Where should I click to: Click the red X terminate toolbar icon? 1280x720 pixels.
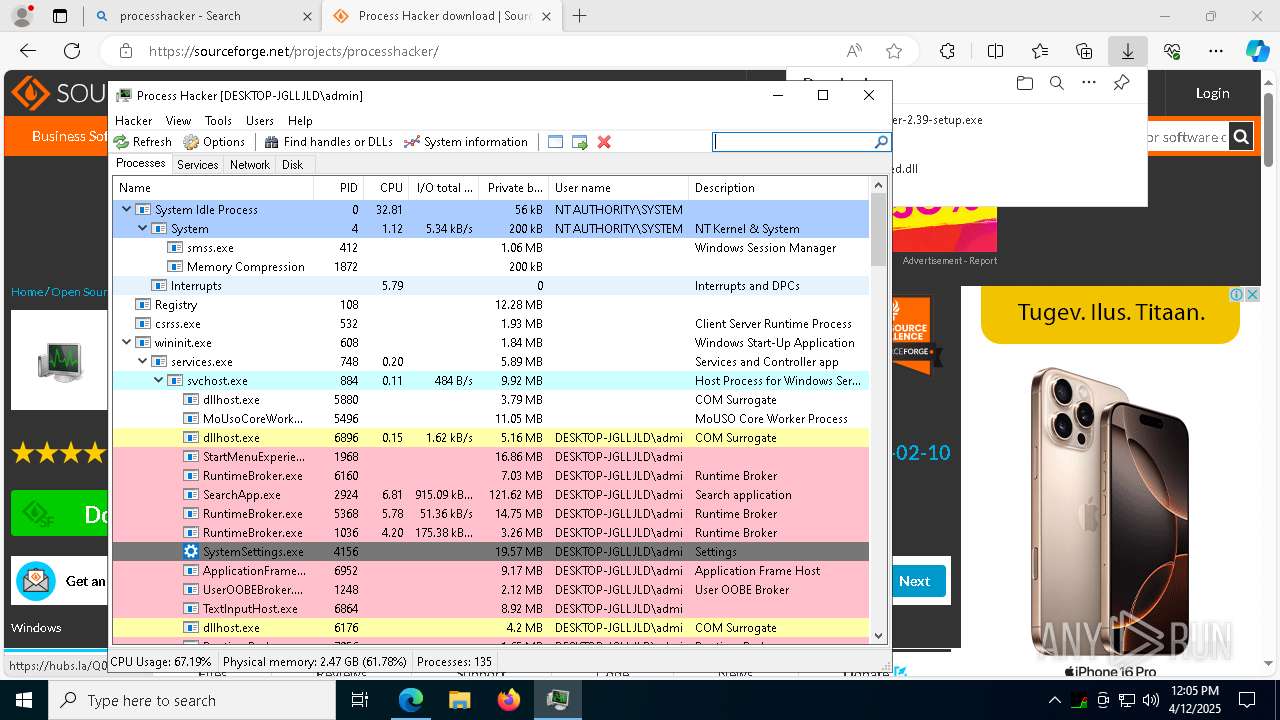click(604, 142)
